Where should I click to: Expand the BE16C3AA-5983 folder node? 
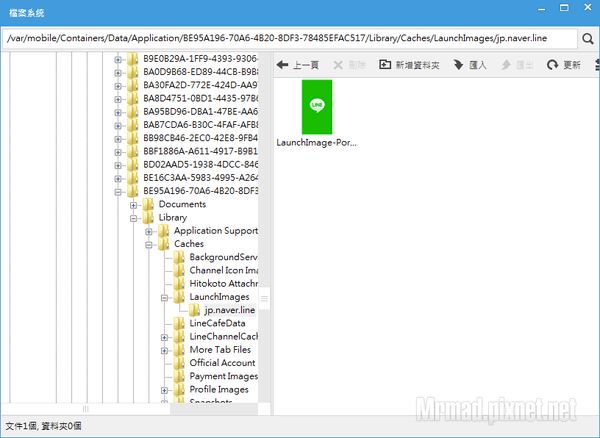118,179
